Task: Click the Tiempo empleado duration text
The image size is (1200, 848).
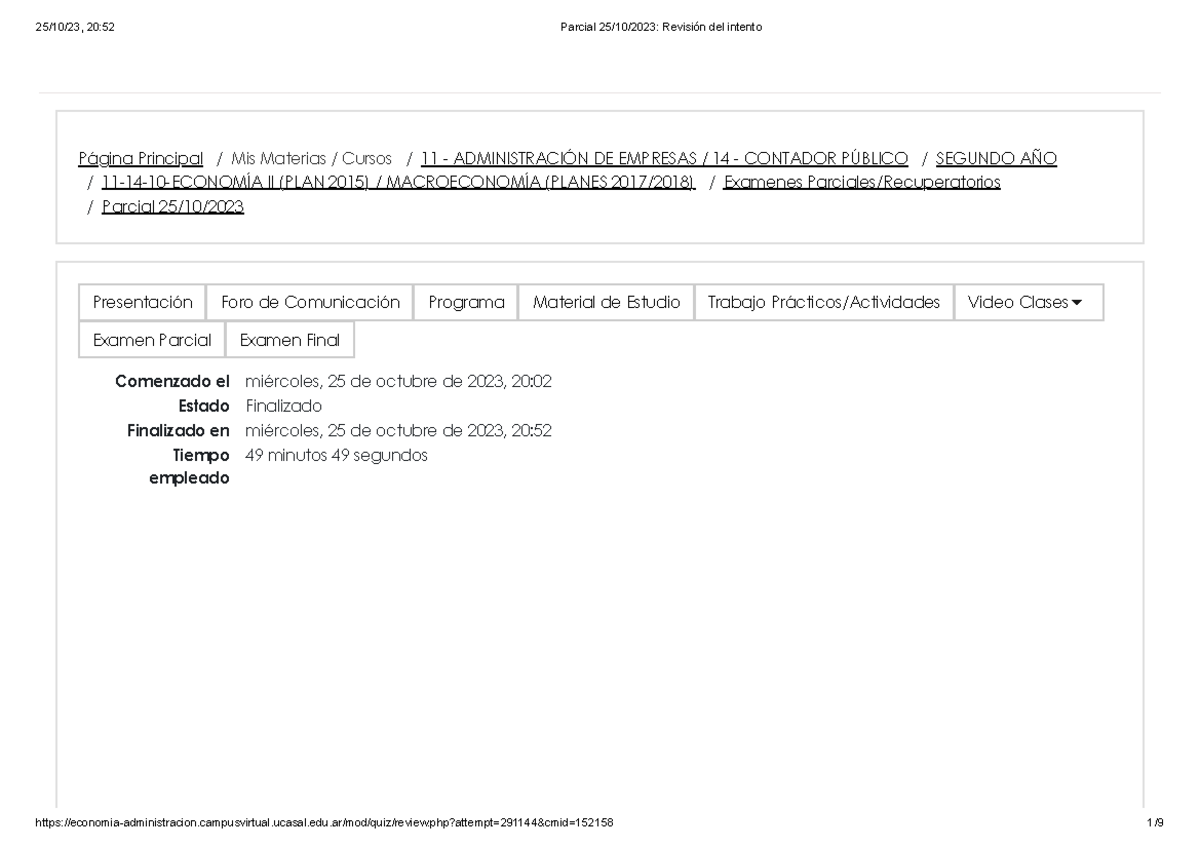Action: point(335,455)
